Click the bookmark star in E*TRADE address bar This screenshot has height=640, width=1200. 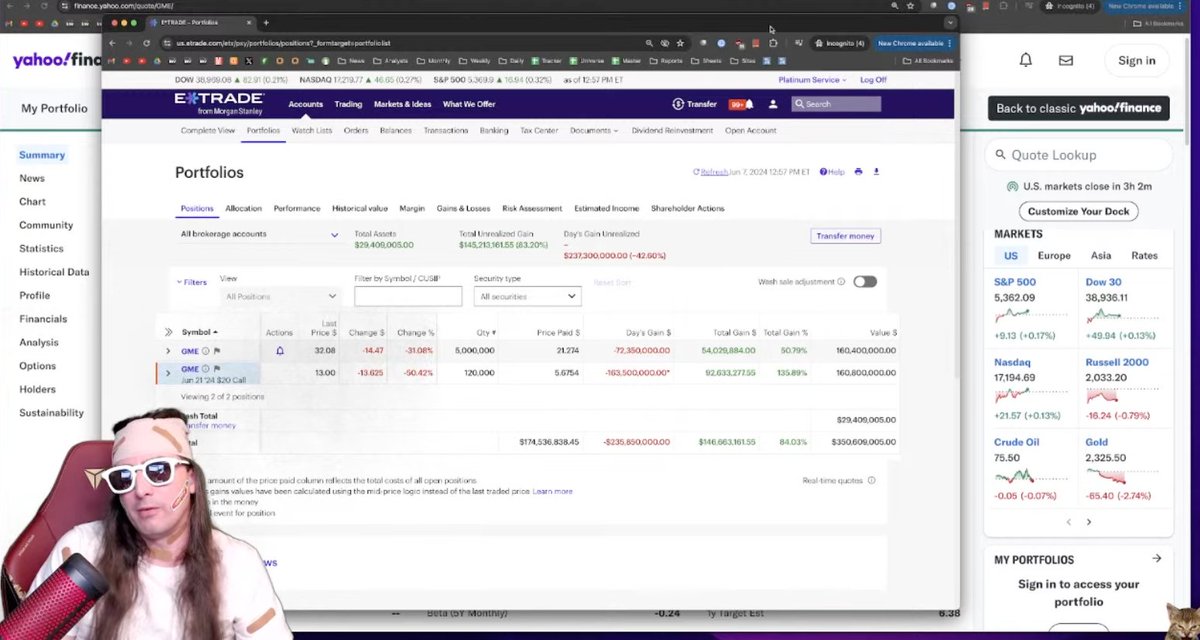point(680,43)
